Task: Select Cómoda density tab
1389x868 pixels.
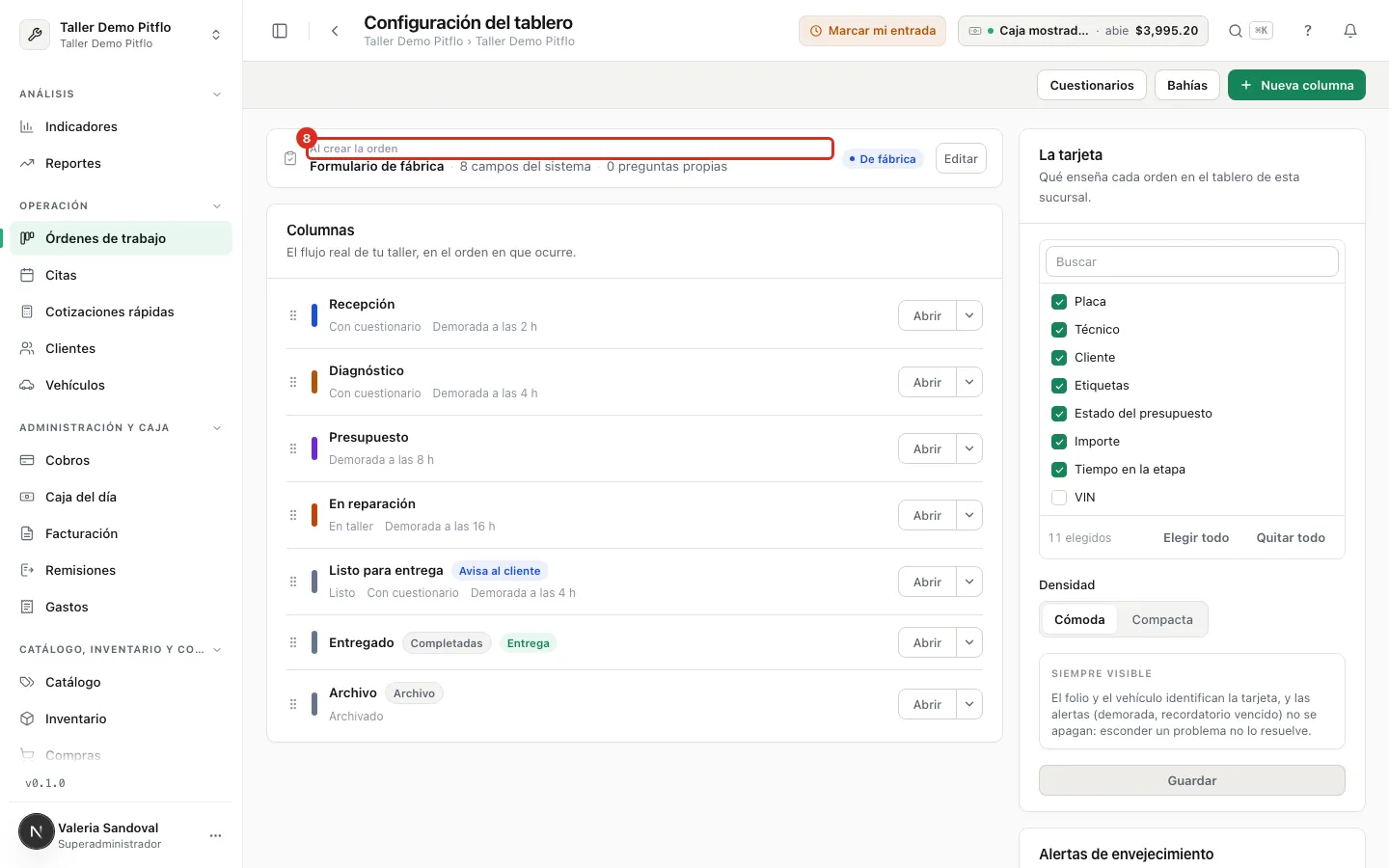Action: [x=1079, y=619]
